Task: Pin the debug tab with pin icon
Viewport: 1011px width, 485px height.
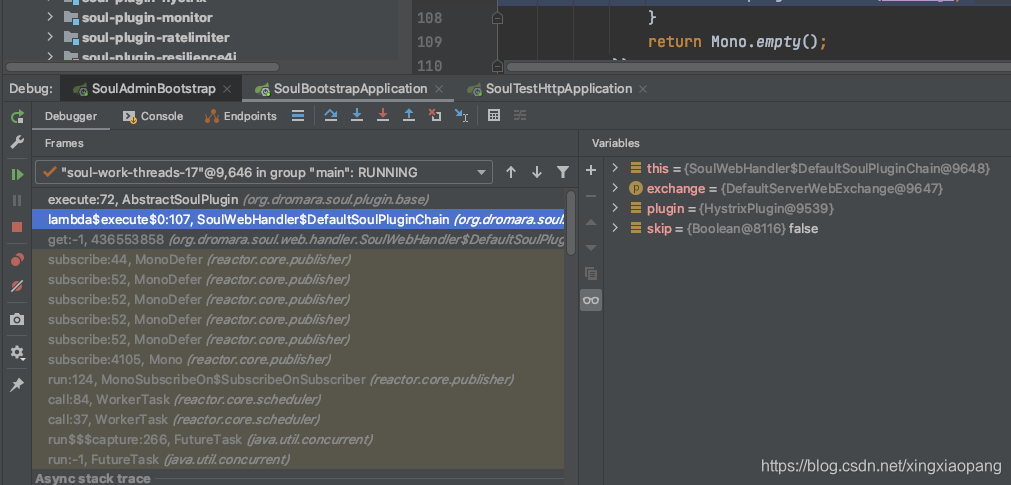Action: 17,385
